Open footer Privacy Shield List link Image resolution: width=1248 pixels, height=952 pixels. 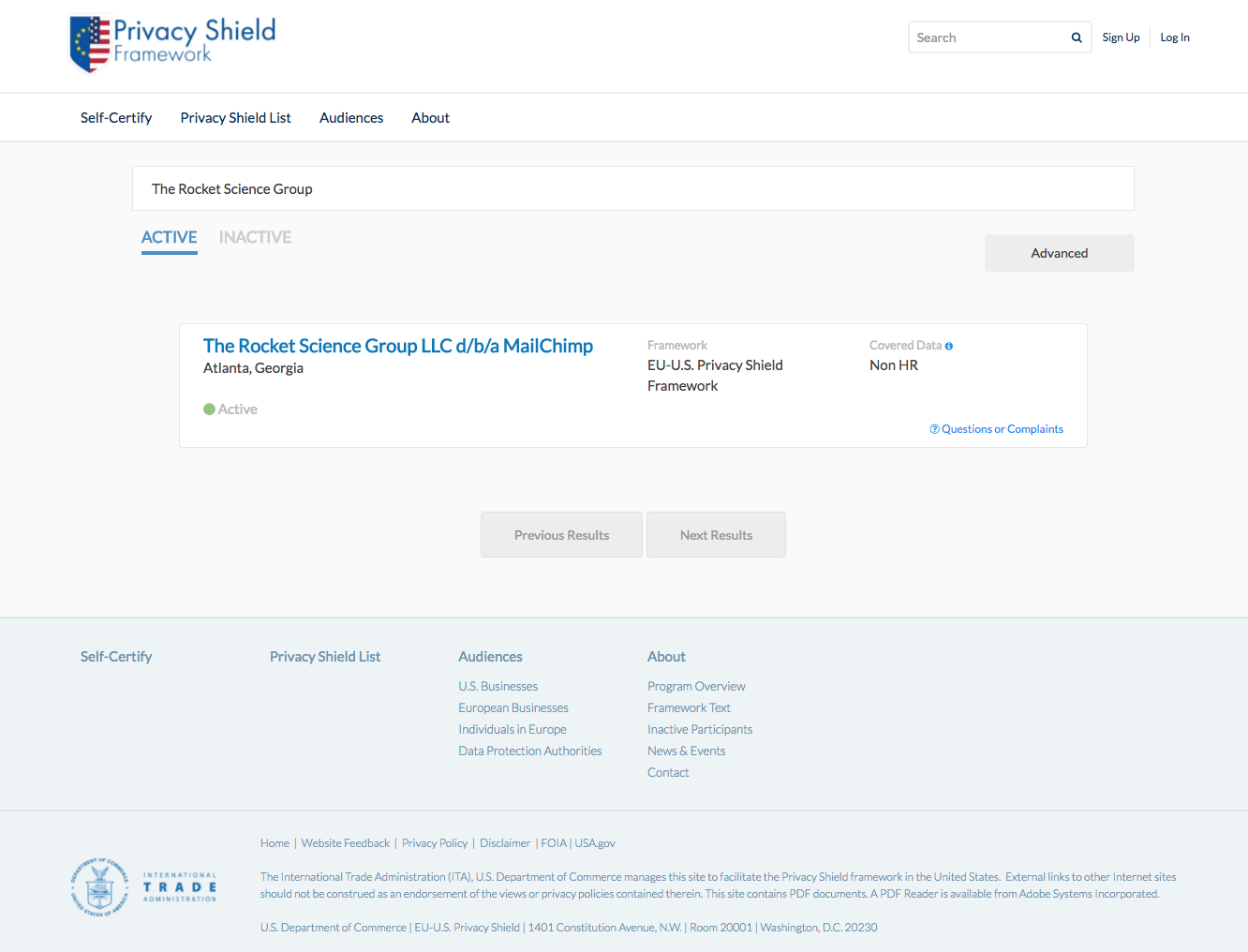click(x=325, y=657)
